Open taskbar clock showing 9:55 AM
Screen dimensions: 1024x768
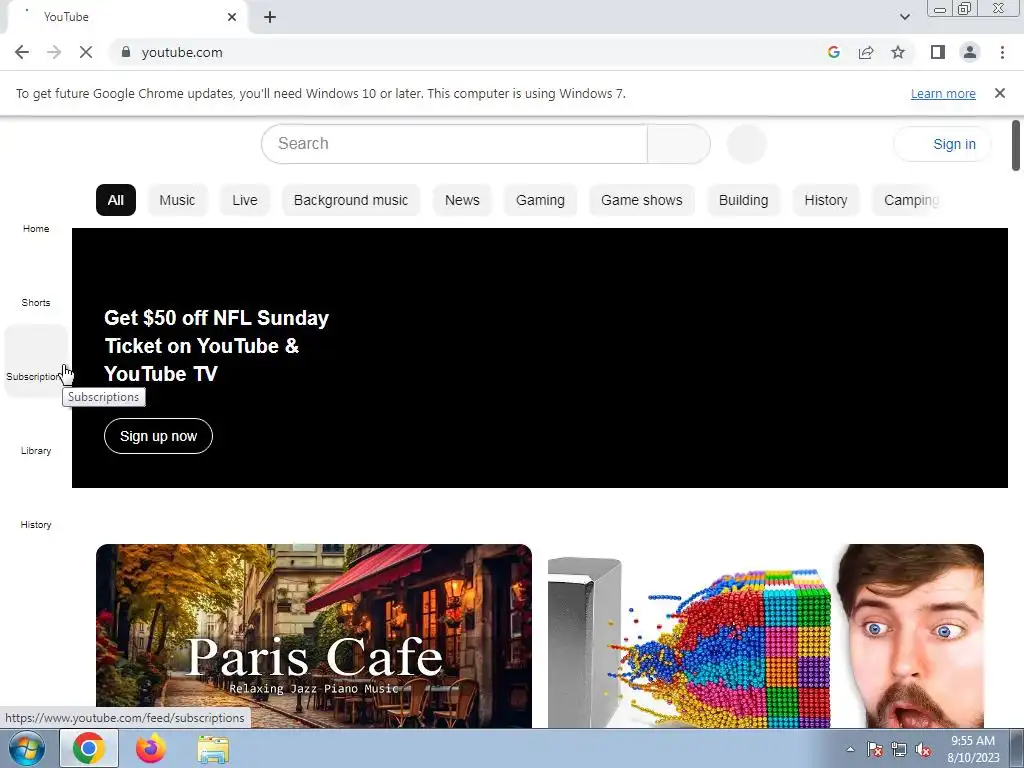pyautogui.click(x=973, y=749)
